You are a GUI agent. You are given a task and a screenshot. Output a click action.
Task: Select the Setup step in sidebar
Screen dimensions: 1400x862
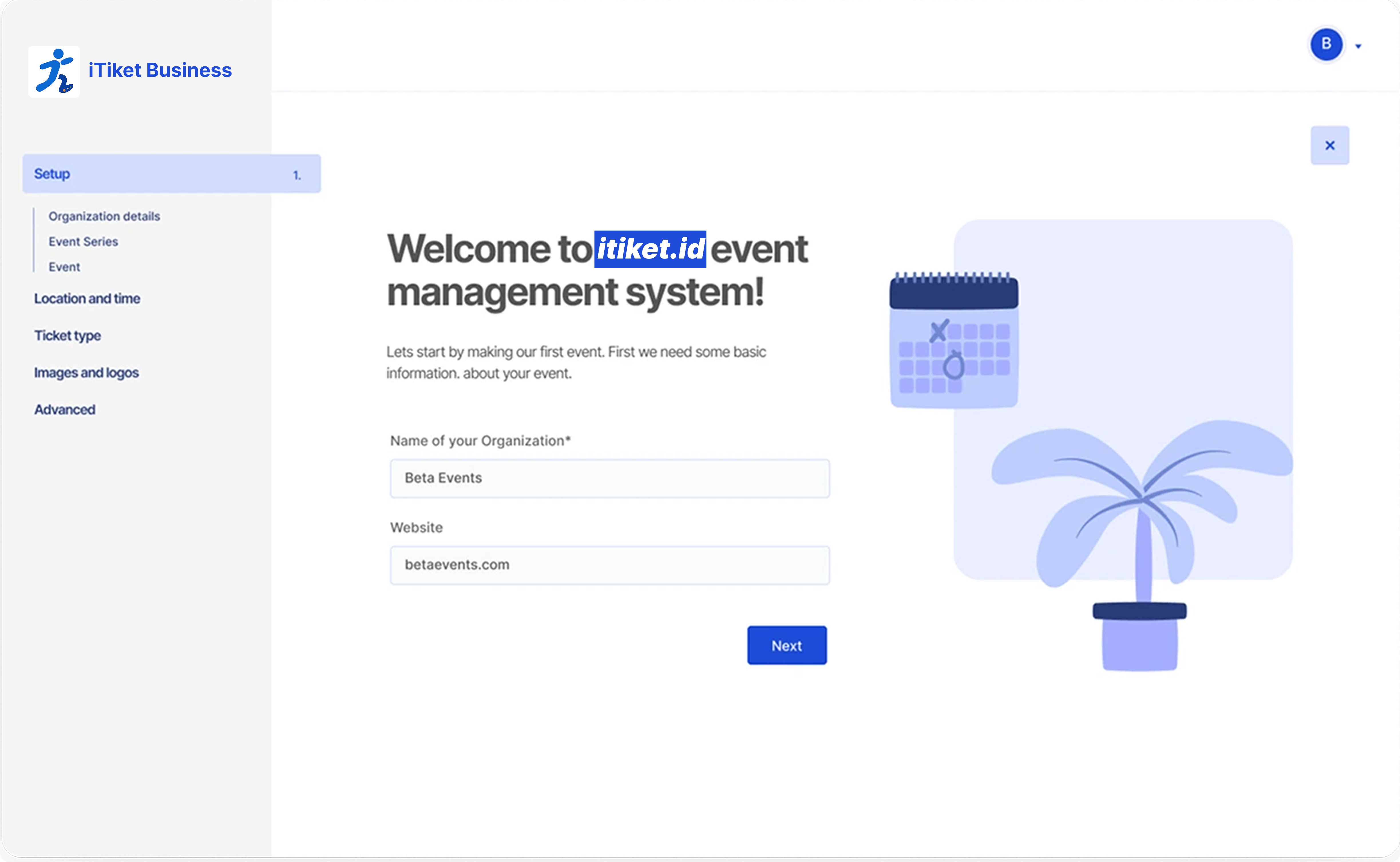pos(171,174)
